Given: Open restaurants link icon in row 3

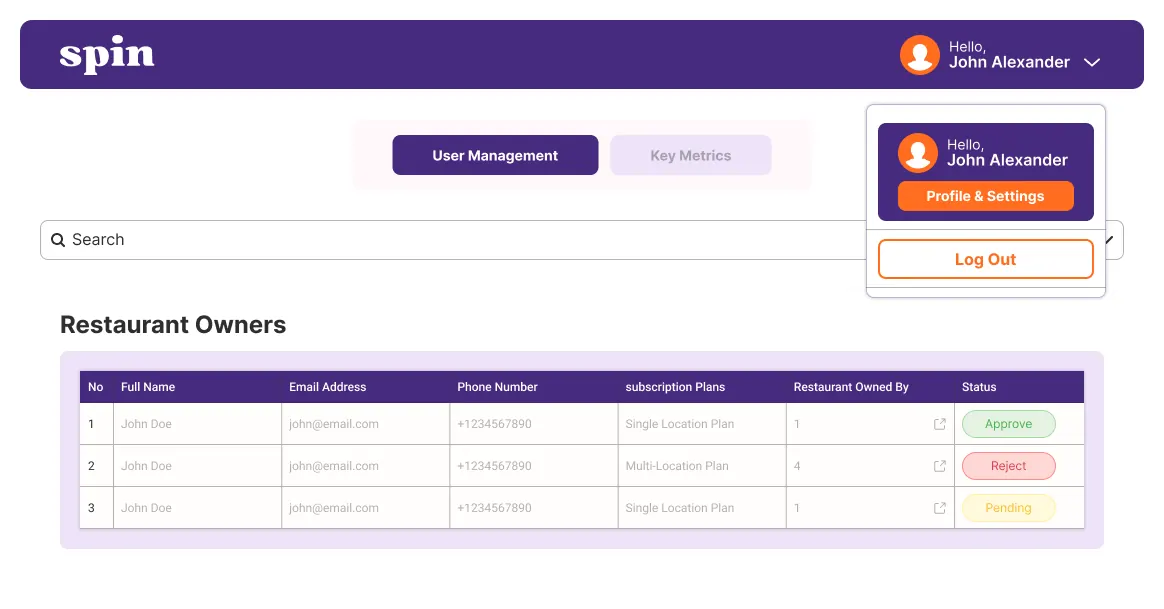Looking at the screenshot, I should tap(940, 508).
